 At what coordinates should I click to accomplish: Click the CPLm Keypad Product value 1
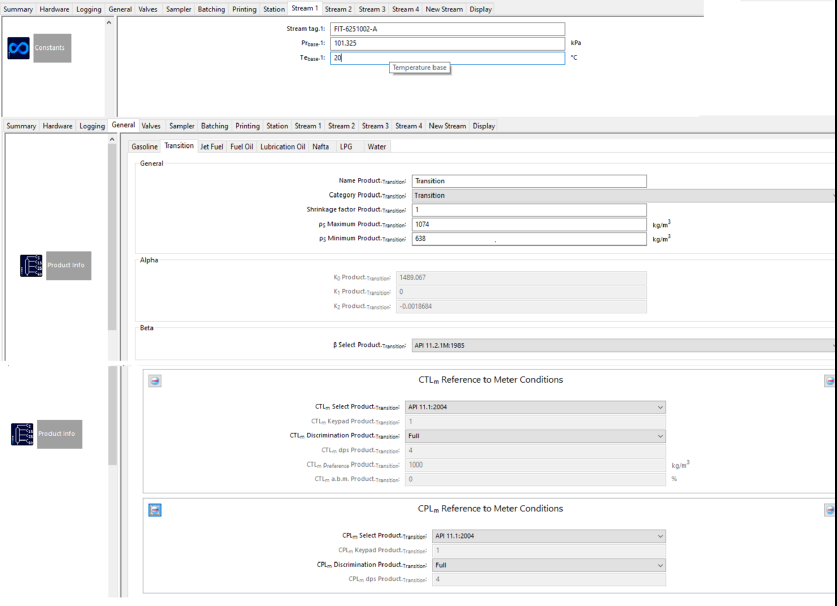(549, 550)
